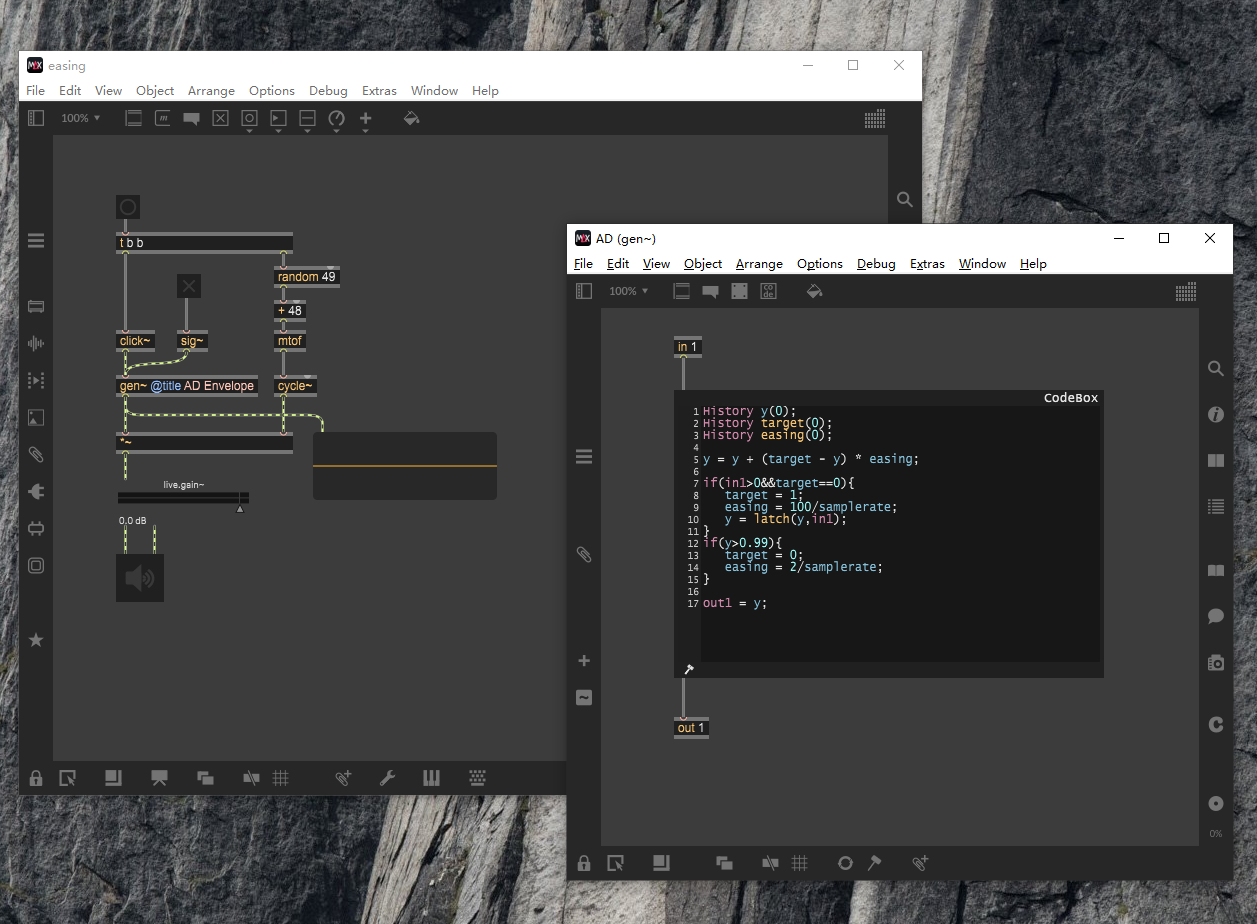This screenshot has width=1257, height=924.
Task: Add a codebox with the gen~ toolbar icon
Action: 768,291
